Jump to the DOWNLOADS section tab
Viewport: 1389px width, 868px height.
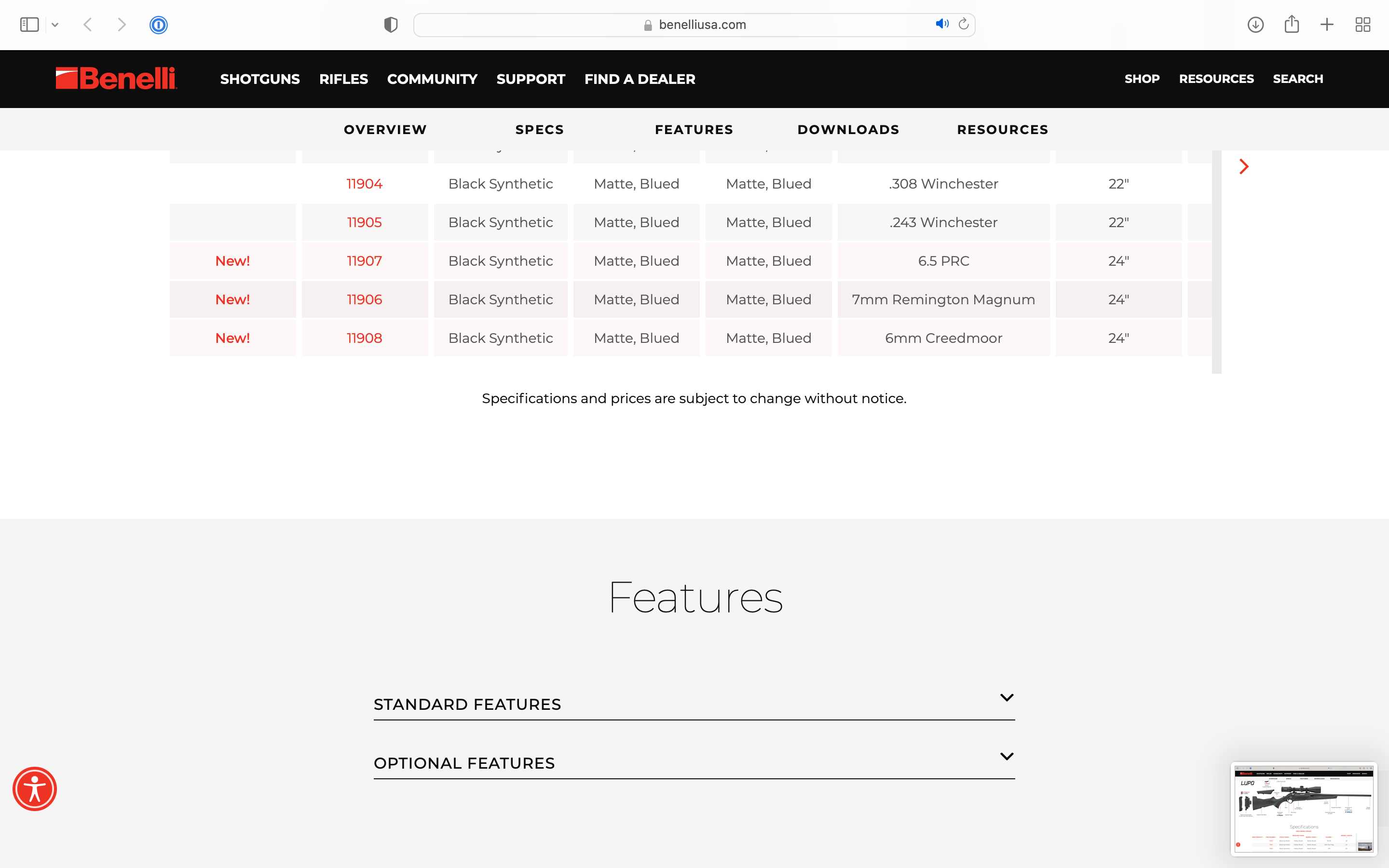click(x=848, y=130)
